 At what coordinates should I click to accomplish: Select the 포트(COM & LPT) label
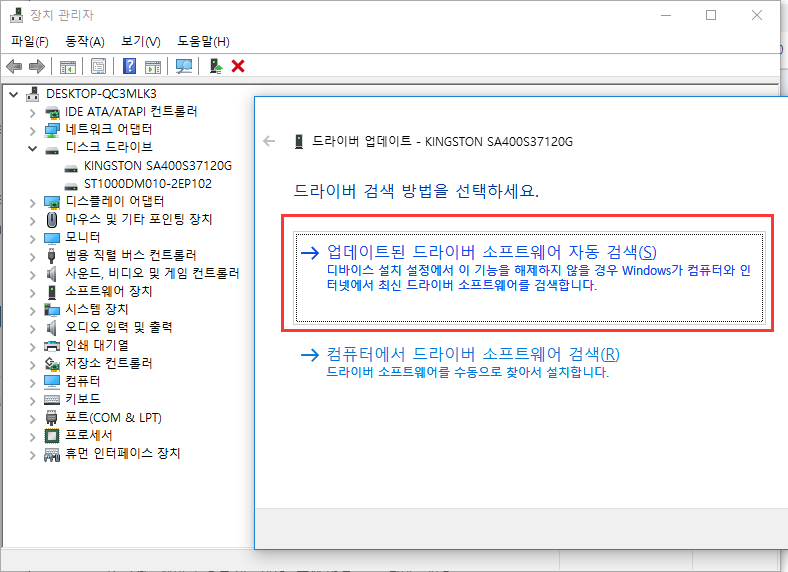[x=114, y=417]
